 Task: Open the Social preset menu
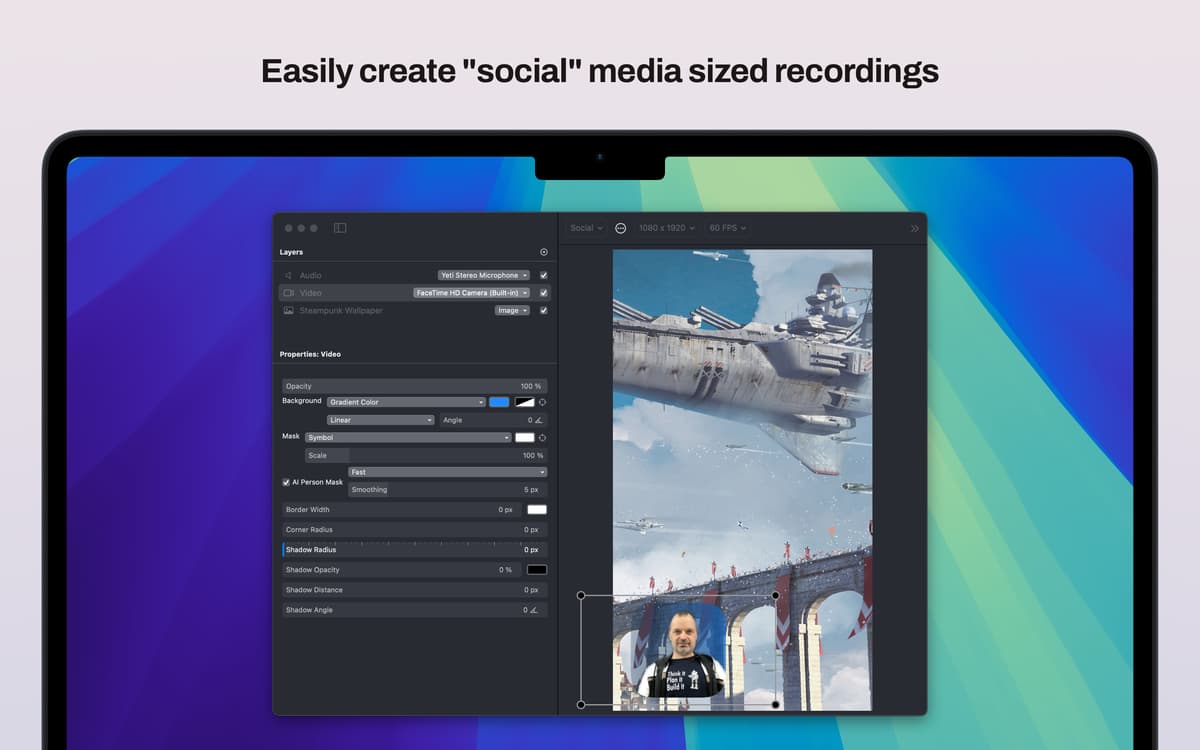(586, 228)
